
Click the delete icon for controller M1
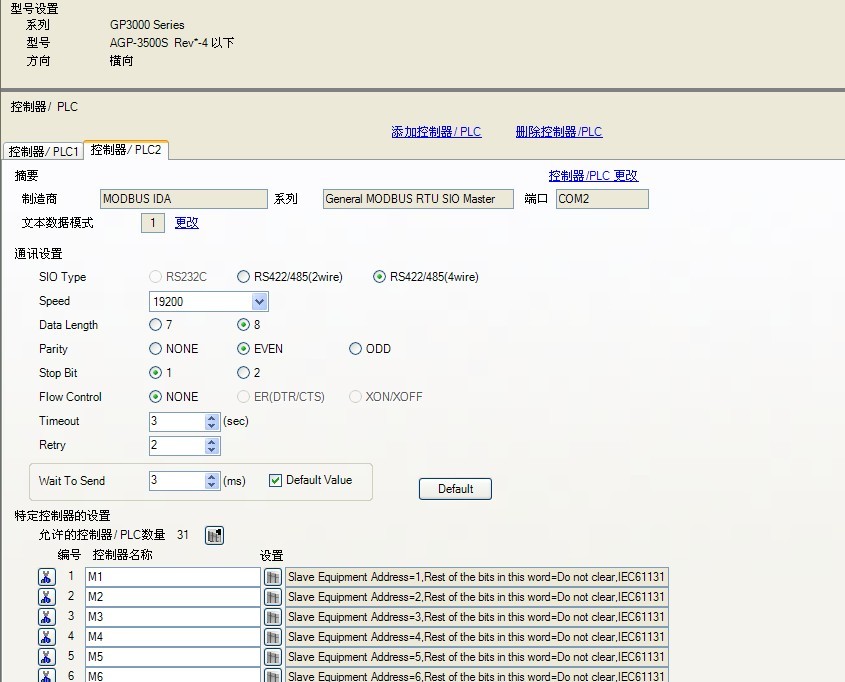point(46,577)
